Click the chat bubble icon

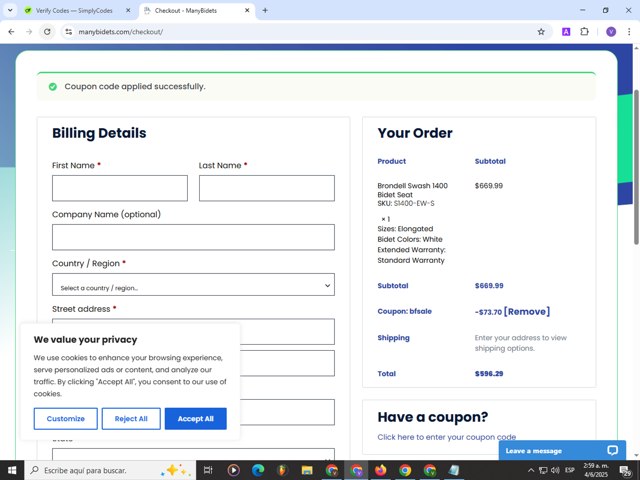coord(612,450)
